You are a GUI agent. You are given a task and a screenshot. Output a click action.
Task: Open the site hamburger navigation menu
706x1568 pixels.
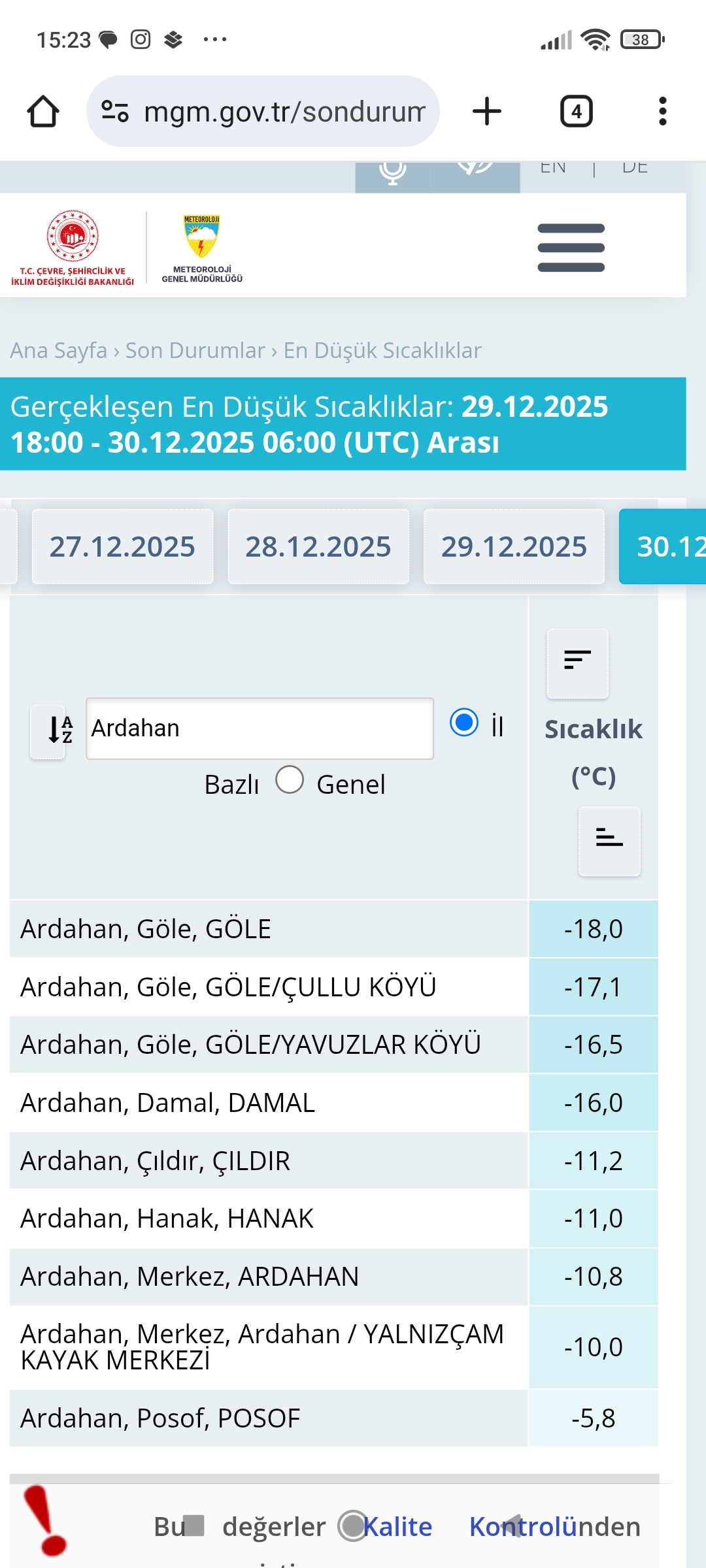tap(571, 248)
